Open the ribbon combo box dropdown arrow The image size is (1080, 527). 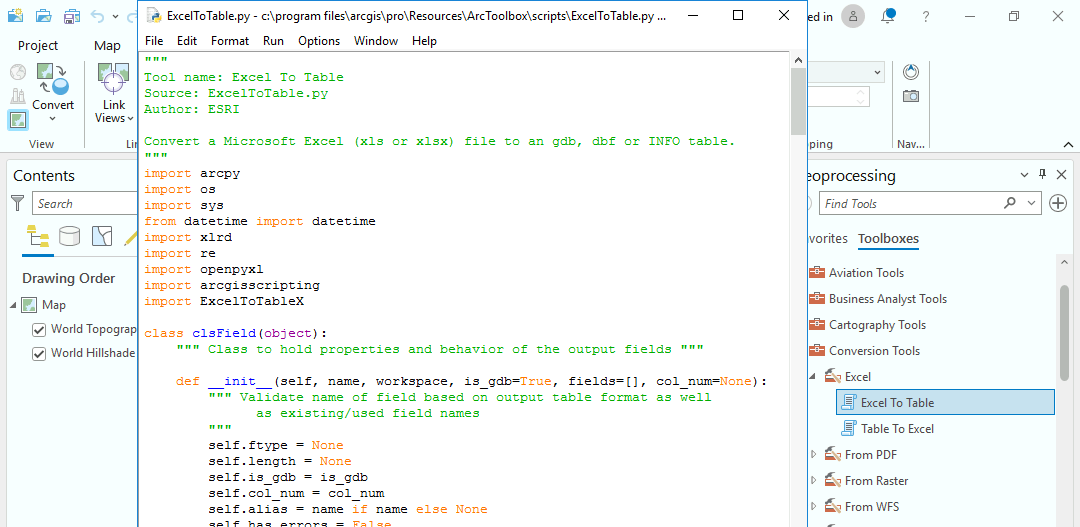[x=877, y=72]
